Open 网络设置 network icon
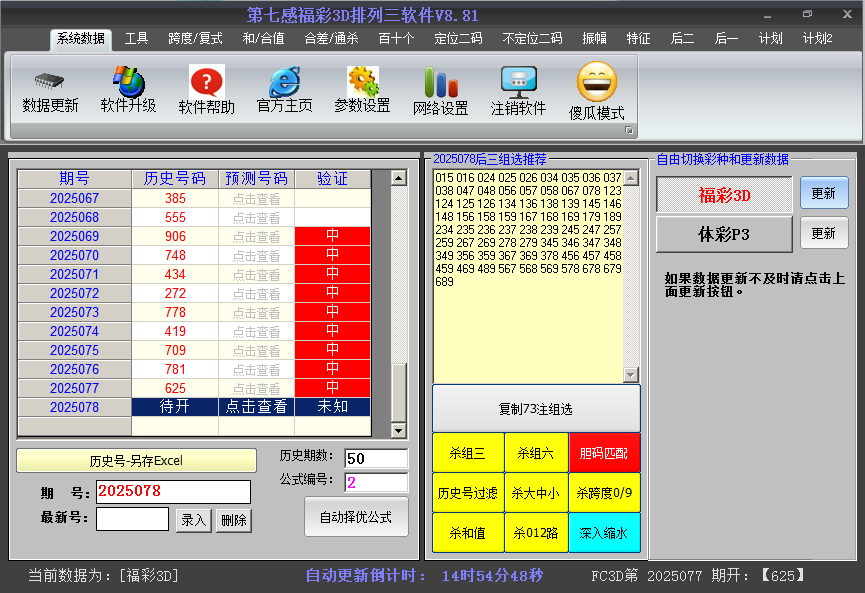Screen dimensions: 865x593 click(441, 83)
